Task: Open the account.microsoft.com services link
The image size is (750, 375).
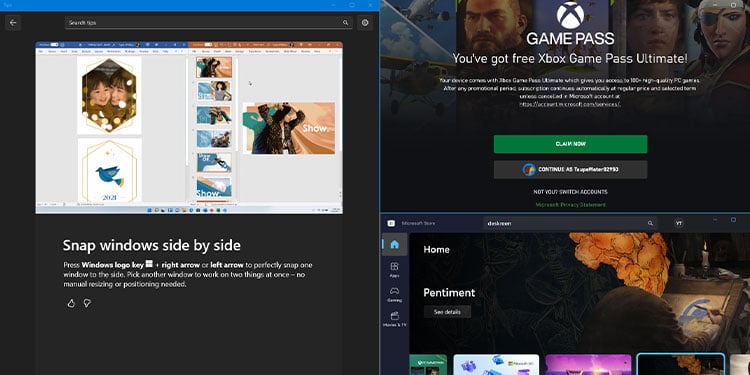Action: [570, 104]
